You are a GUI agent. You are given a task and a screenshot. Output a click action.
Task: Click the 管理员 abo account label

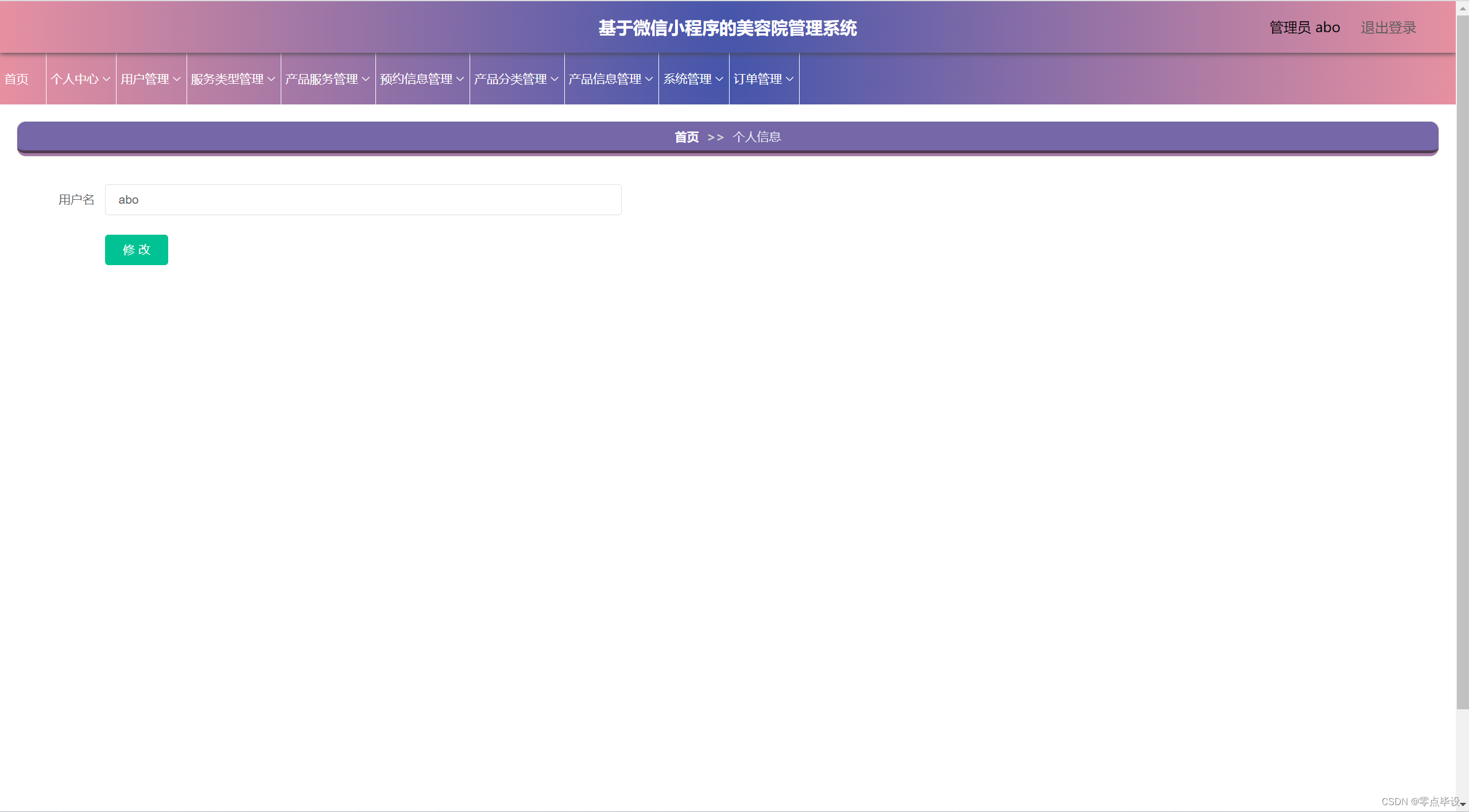click(x=1304, y=28)
